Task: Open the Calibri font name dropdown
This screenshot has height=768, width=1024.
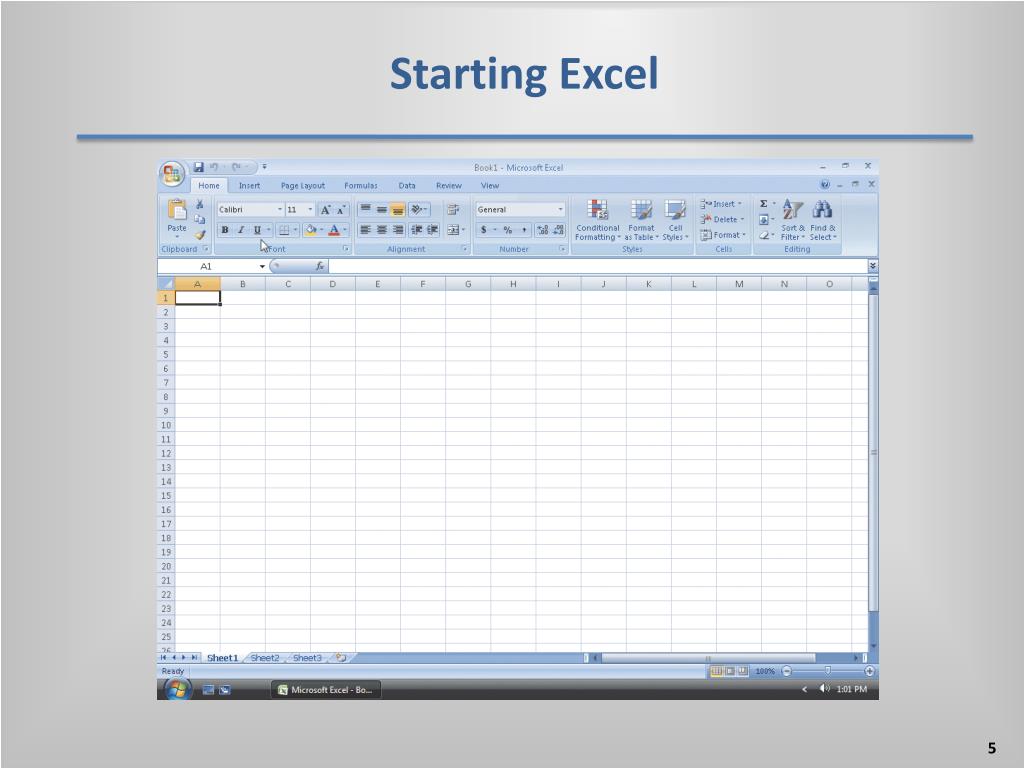Action: click(x=280, y=210)
